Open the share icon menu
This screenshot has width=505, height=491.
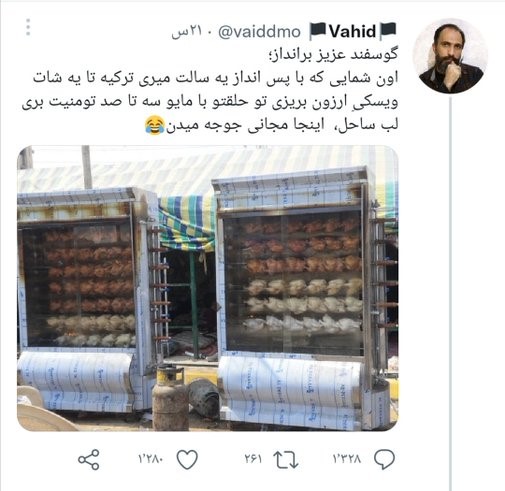click(x=89, y=460)
